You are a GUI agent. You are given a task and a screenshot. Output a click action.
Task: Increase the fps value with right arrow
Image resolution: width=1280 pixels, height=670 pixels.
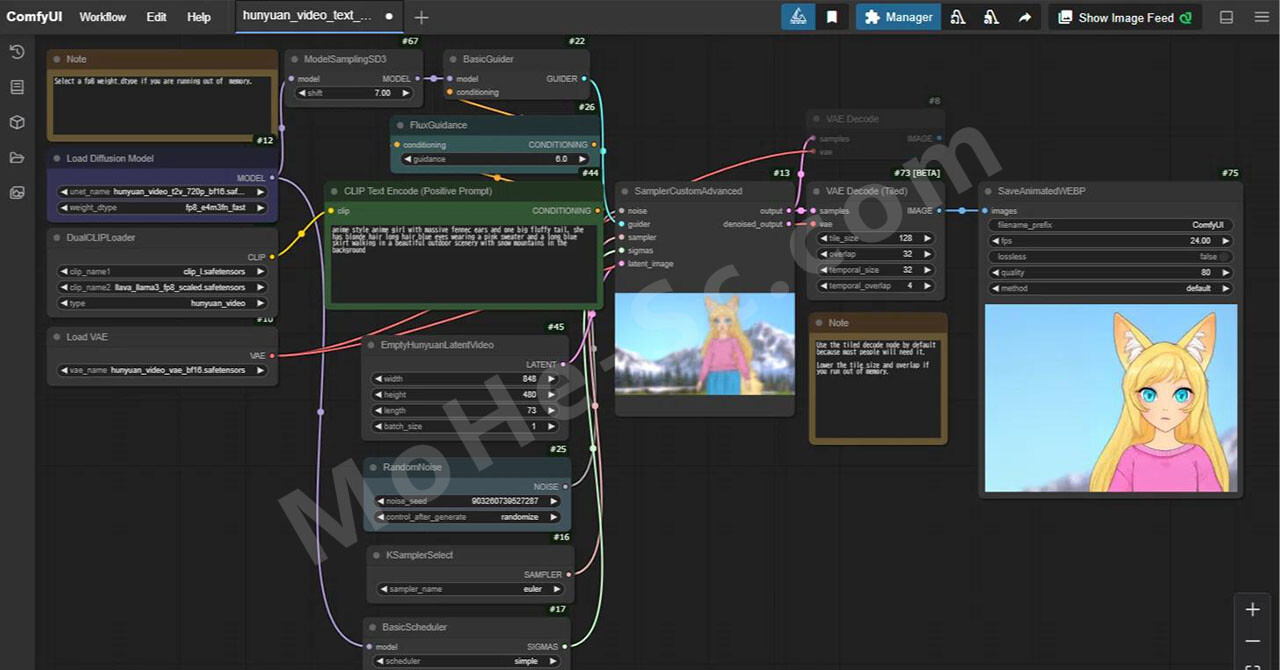pyautogui.click(x=1226, y=241)
